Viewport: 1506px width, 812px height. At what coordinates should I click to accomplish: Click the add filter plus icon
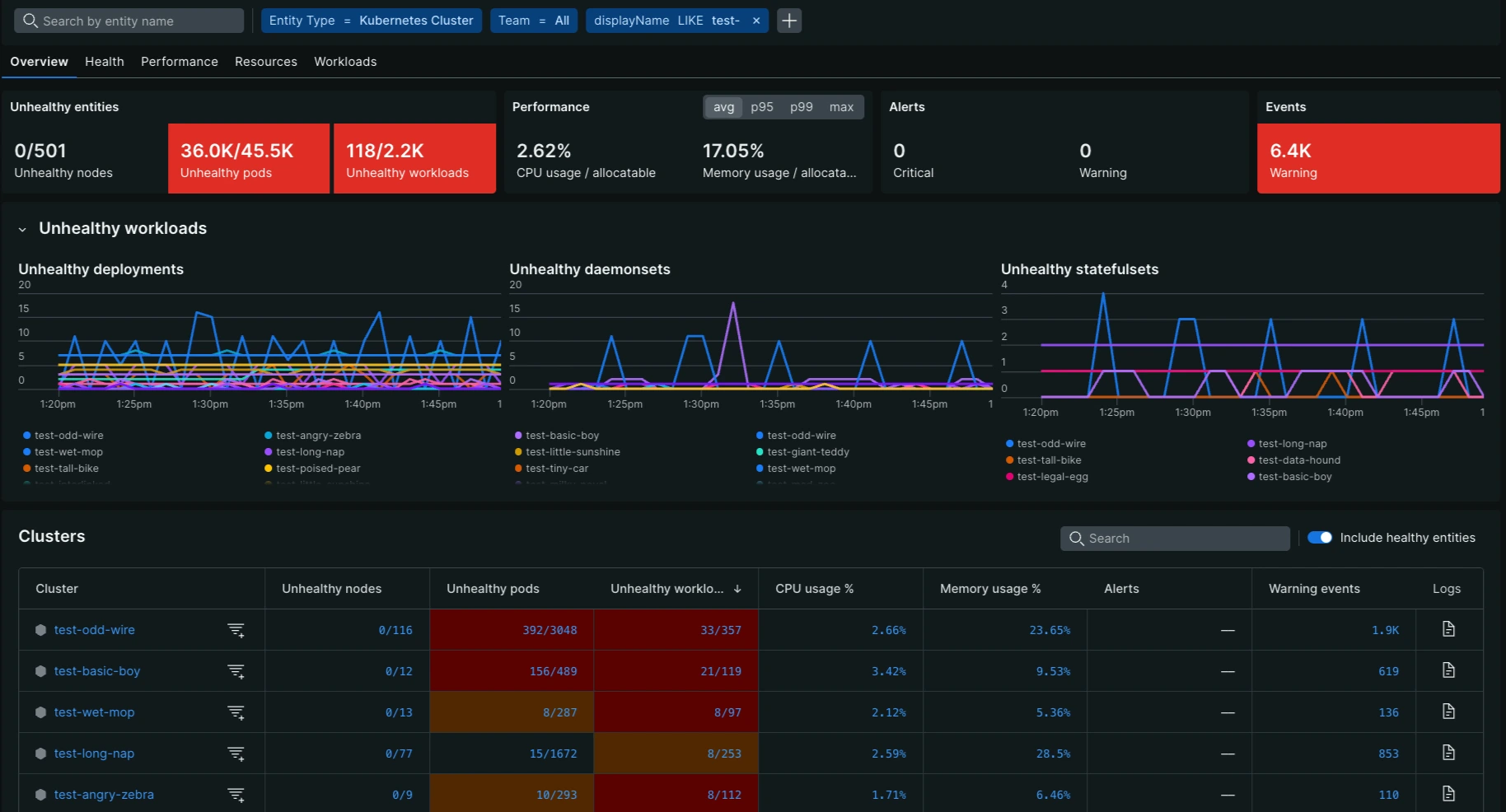(788, 20)
